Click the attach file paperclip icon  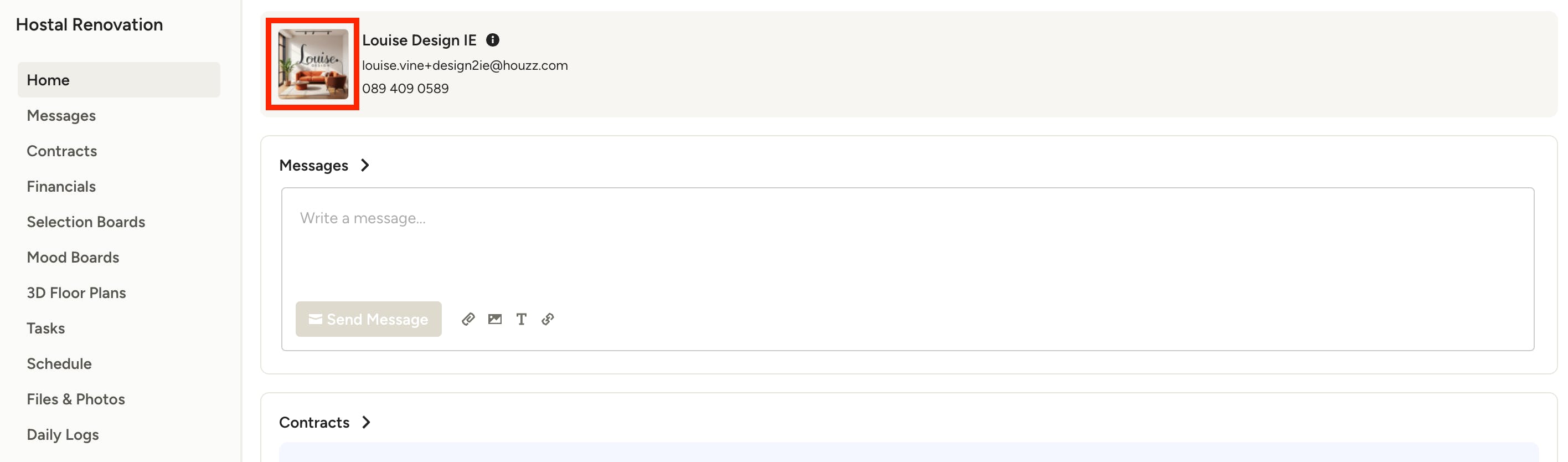(468, 319)
